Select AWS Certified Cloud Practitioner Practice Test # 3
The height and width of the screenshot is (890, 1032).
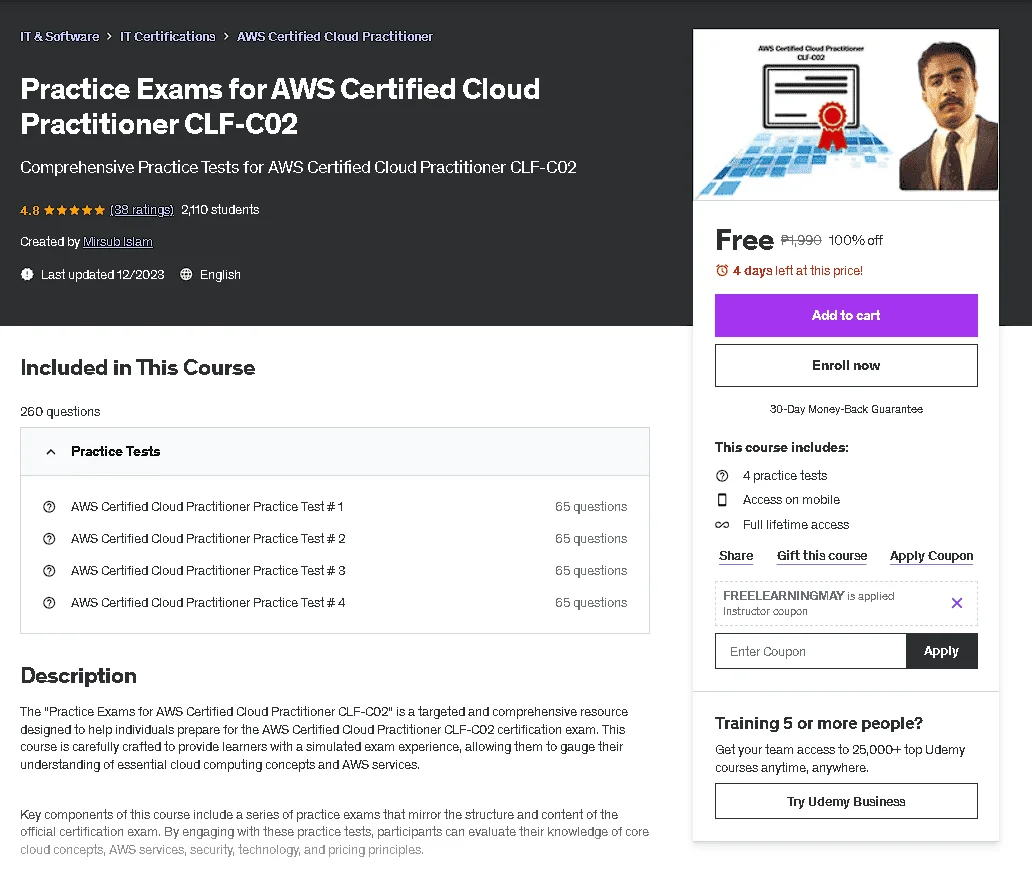(x=208, y=571)
